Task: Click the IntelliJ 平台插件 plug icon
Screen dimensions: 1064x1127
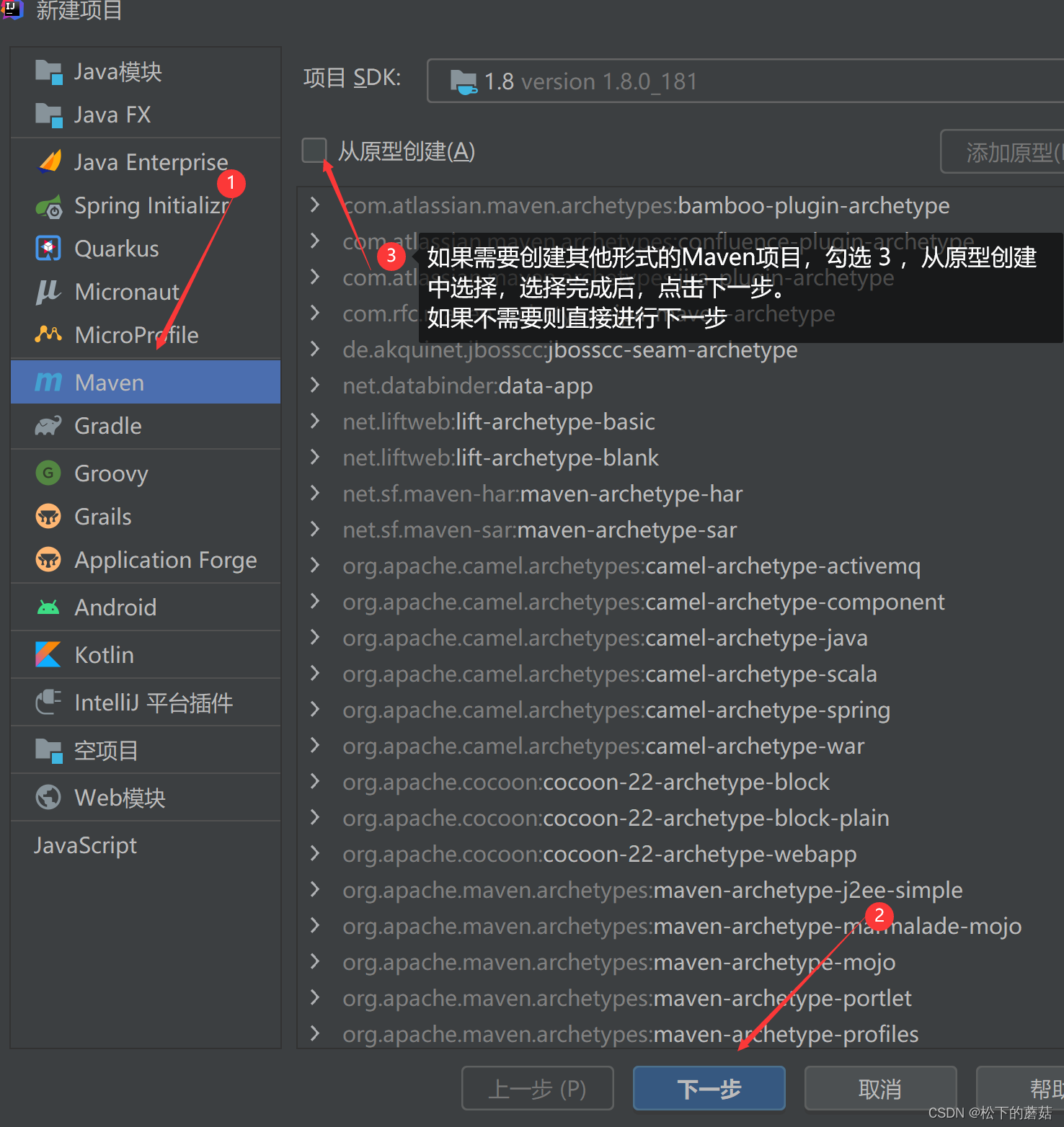Action: click(48, 702)
